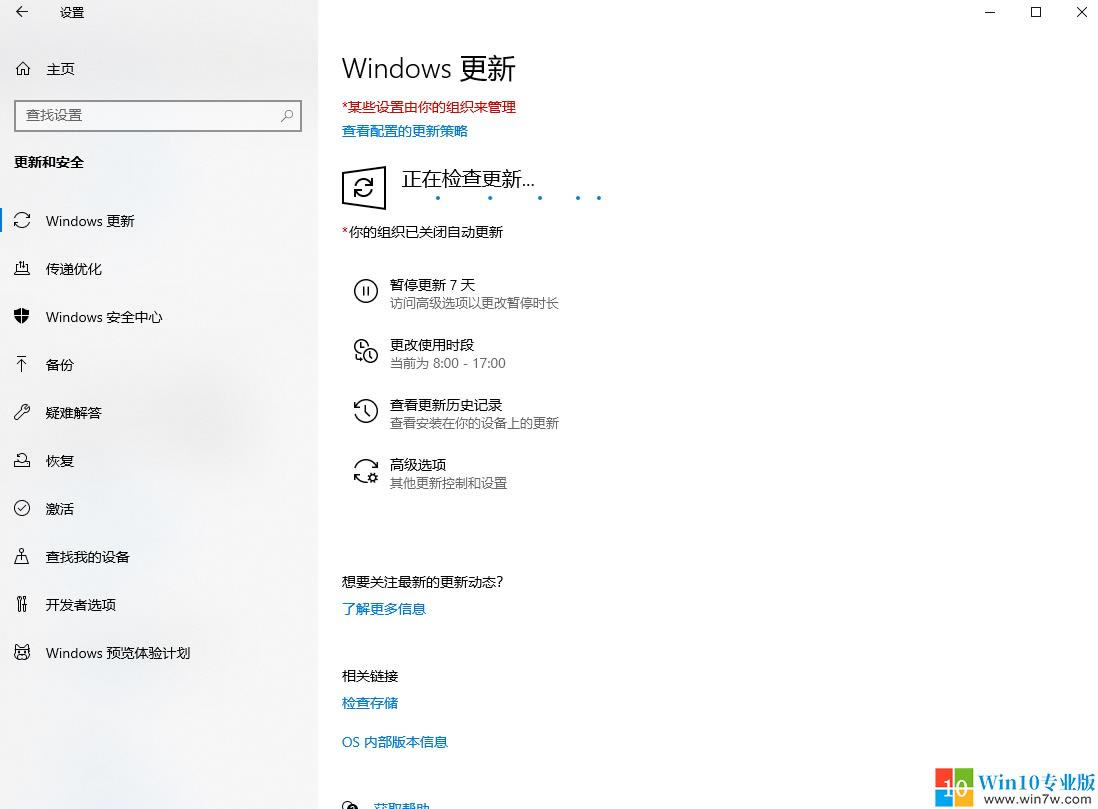Click the 正在检查更新... status text
Screen dimensions: 1098x809
(x=468, y=179)
